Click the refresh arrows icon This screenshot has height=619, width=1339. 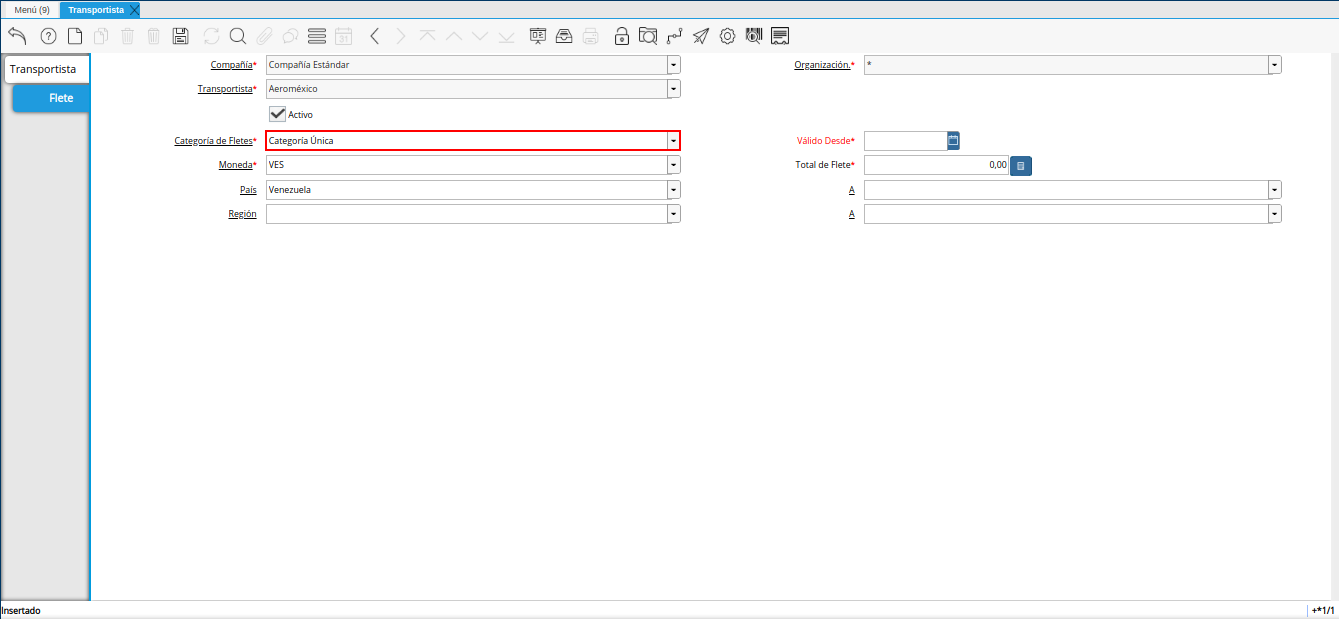click(x=211, y=36)
